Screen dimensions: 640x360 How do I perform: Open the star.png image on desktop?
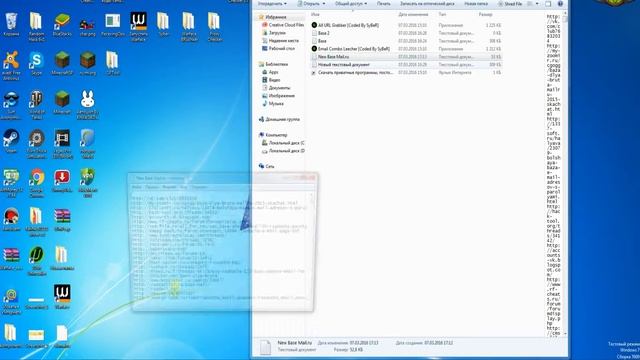click(87, 27)
